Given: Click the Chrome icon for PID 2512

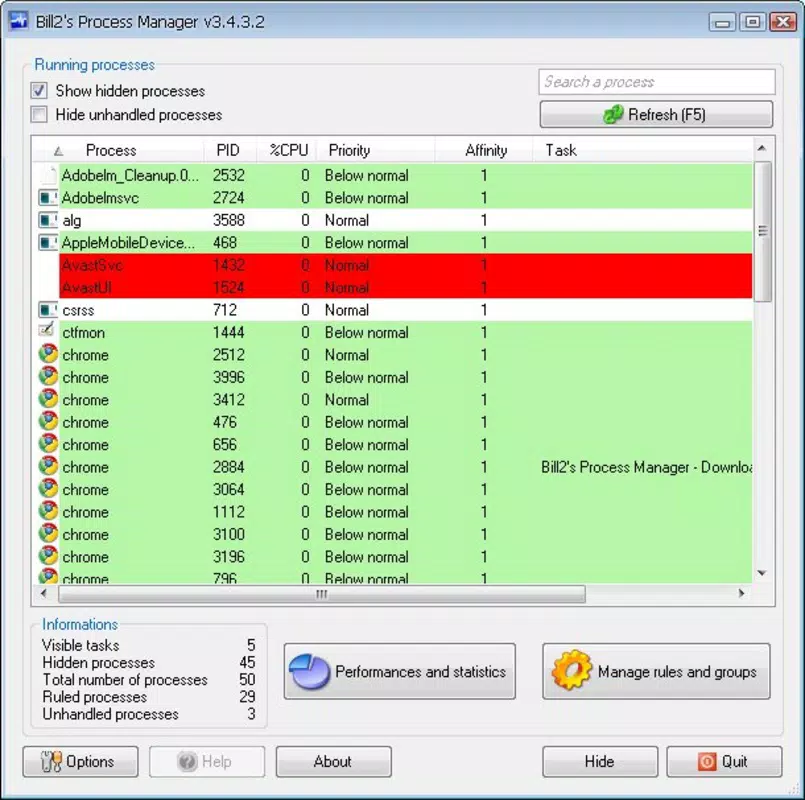Looking at the screenshot, I should 48,354.
